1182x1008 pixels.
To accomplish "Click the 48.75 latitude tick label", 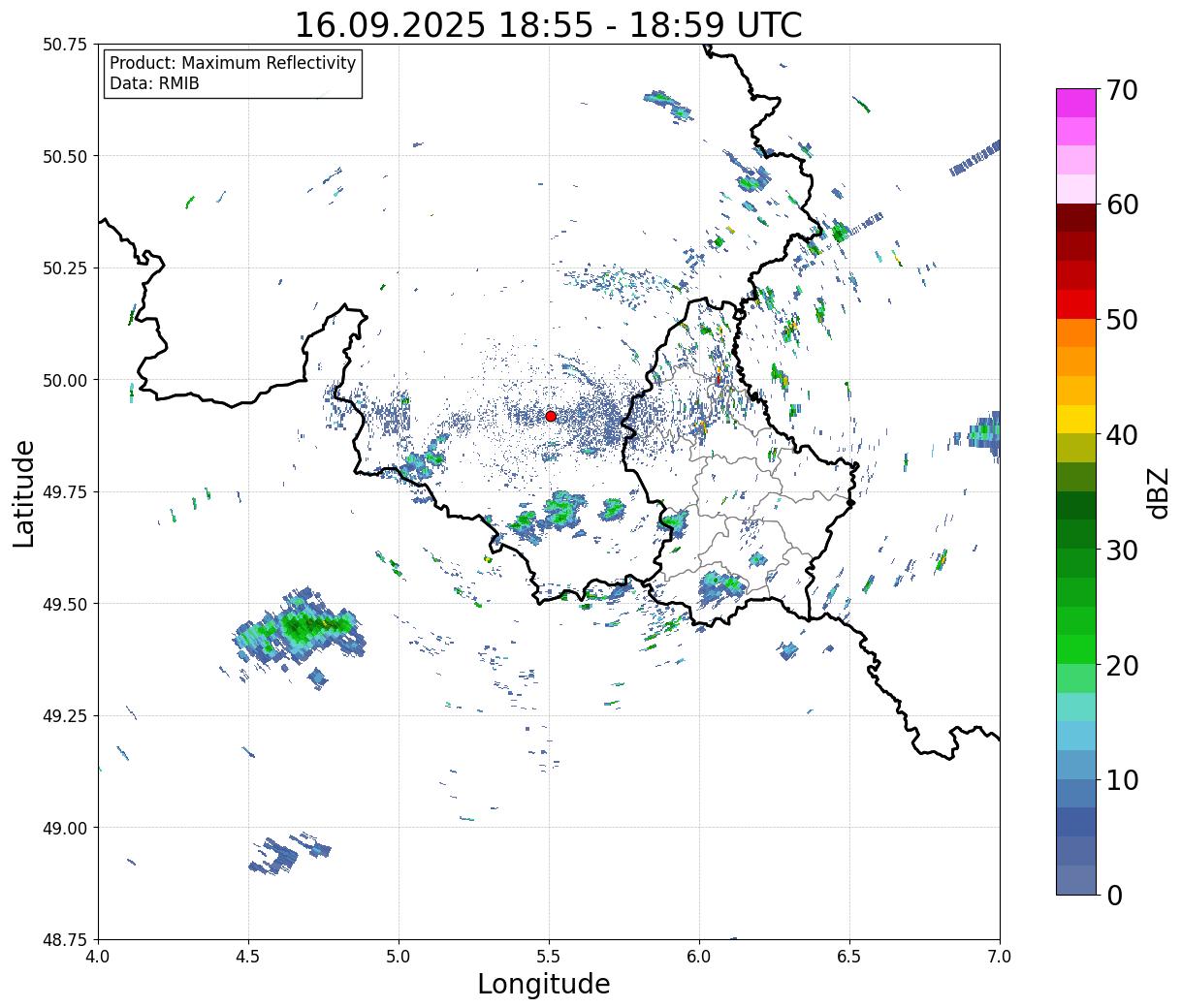I will (x=65, y=939).
